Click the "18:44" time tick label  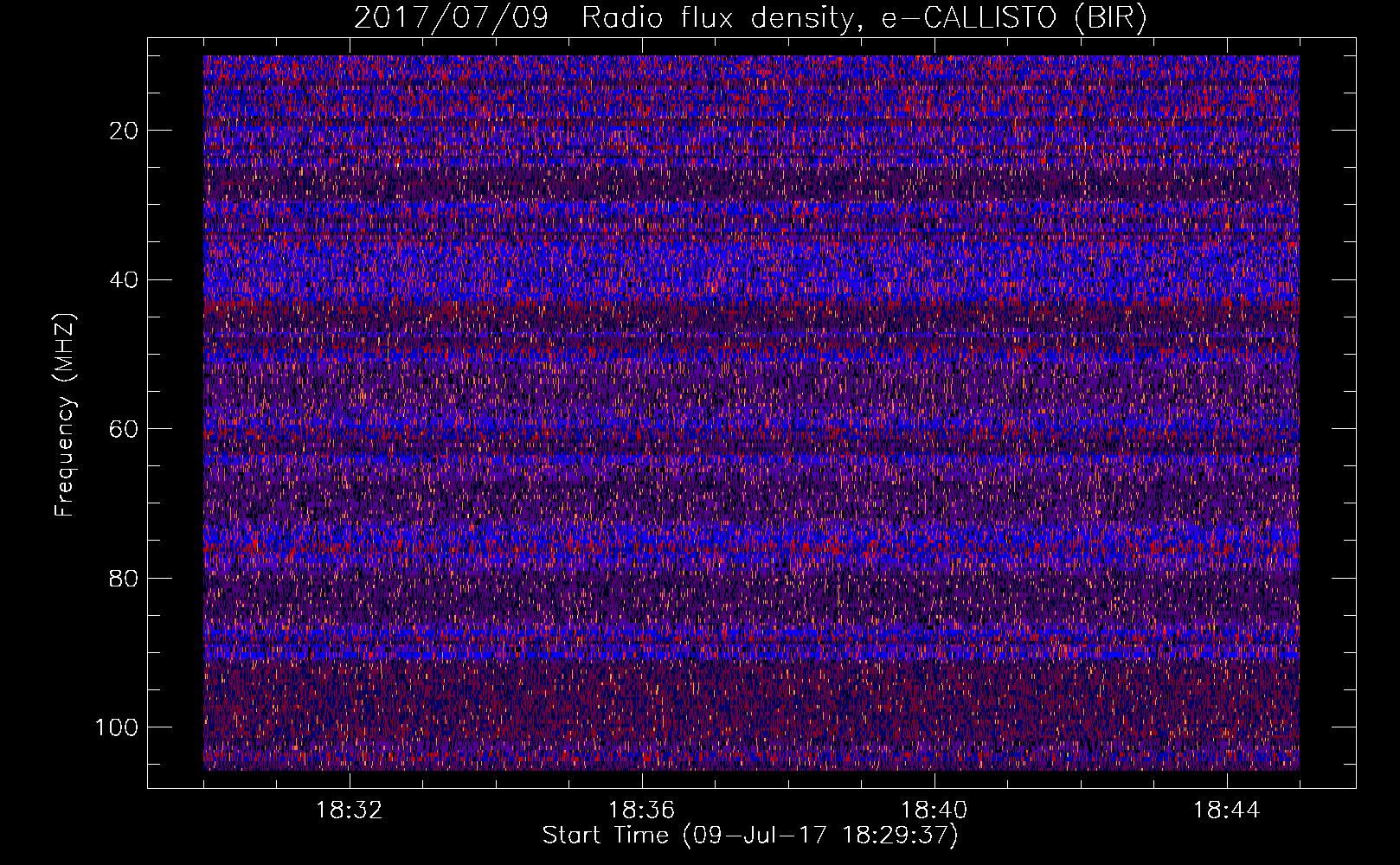click(1227, 811)
